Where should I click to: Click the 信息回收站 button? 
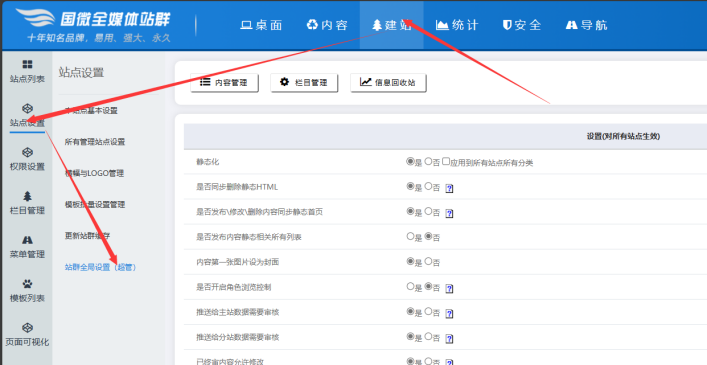[388, 82]
